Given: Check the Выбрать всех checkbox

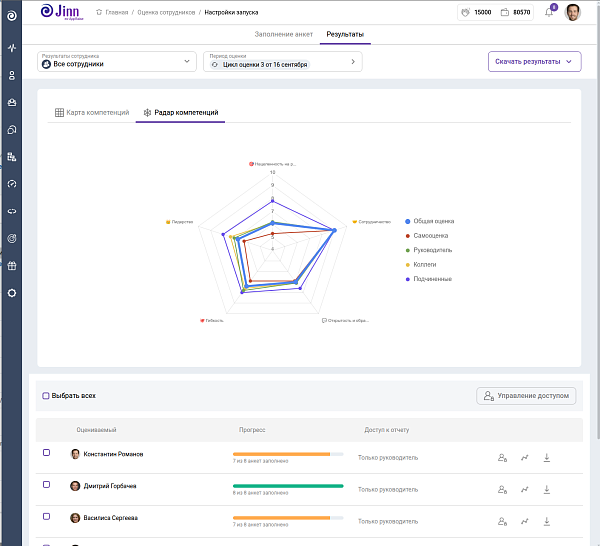Looking at the screenshot, I should [46, 396].
